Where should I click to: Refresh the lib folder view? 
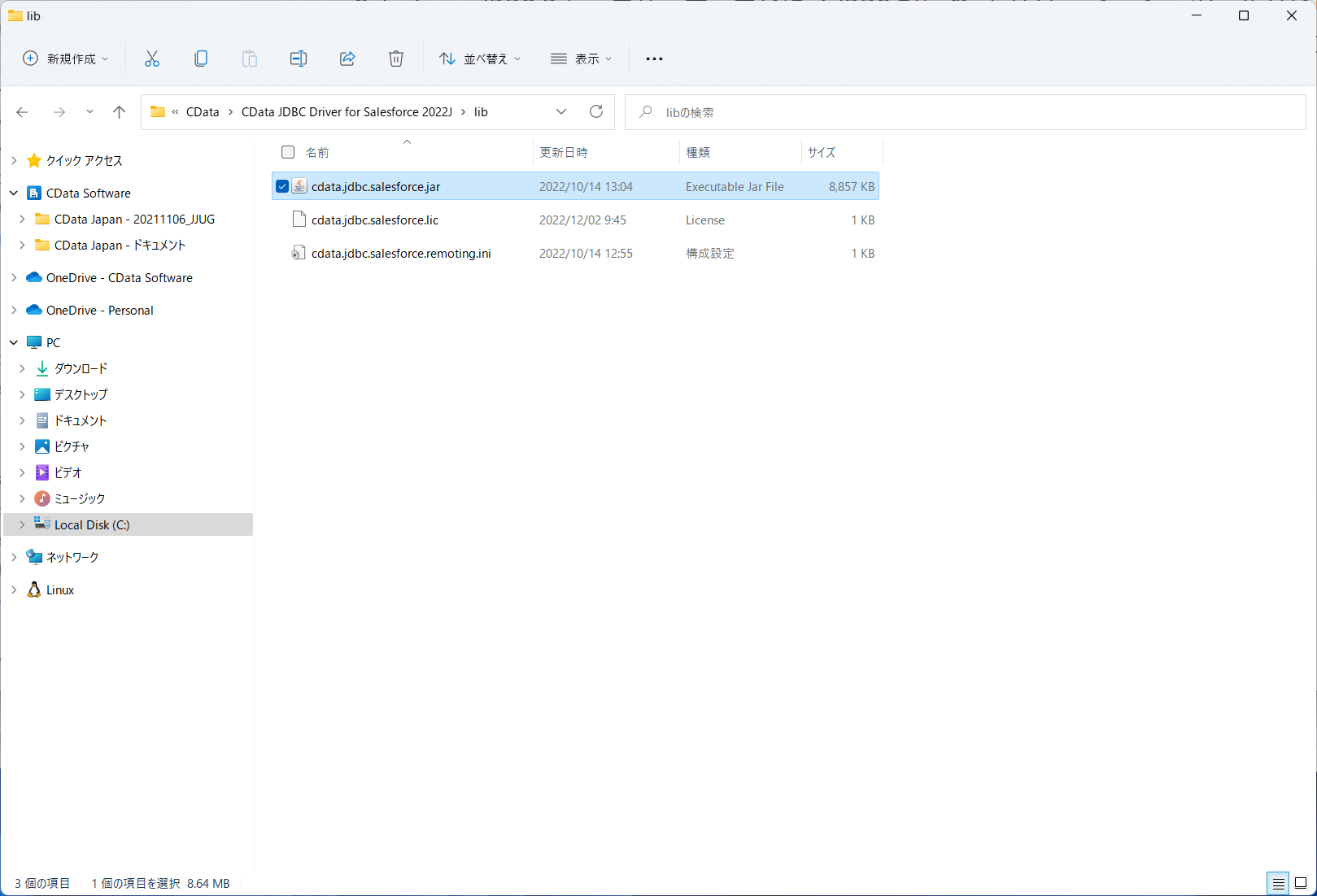click(x=596, y=112)
